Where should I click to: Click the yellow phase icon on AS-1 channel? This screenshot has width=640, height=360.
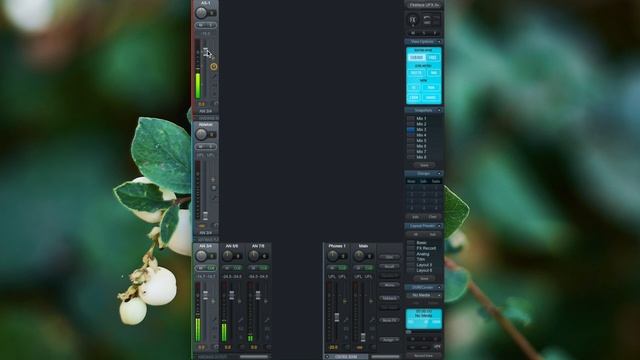point(213,67)
